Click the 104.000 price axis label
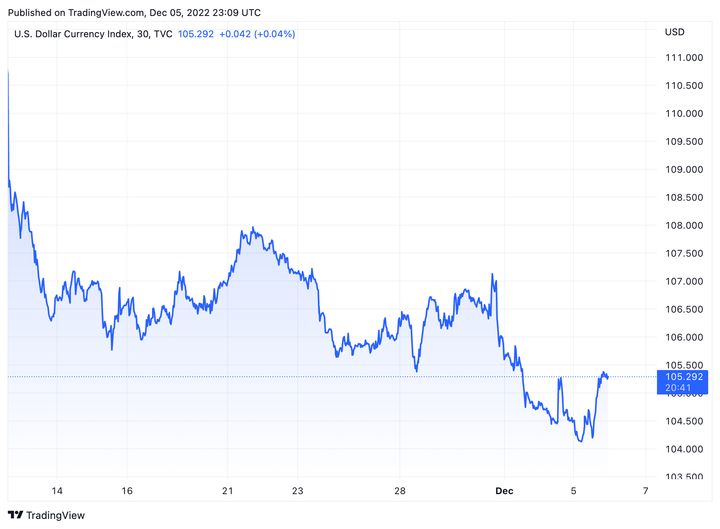Screen dimensions: 720x529 (684, 449)
